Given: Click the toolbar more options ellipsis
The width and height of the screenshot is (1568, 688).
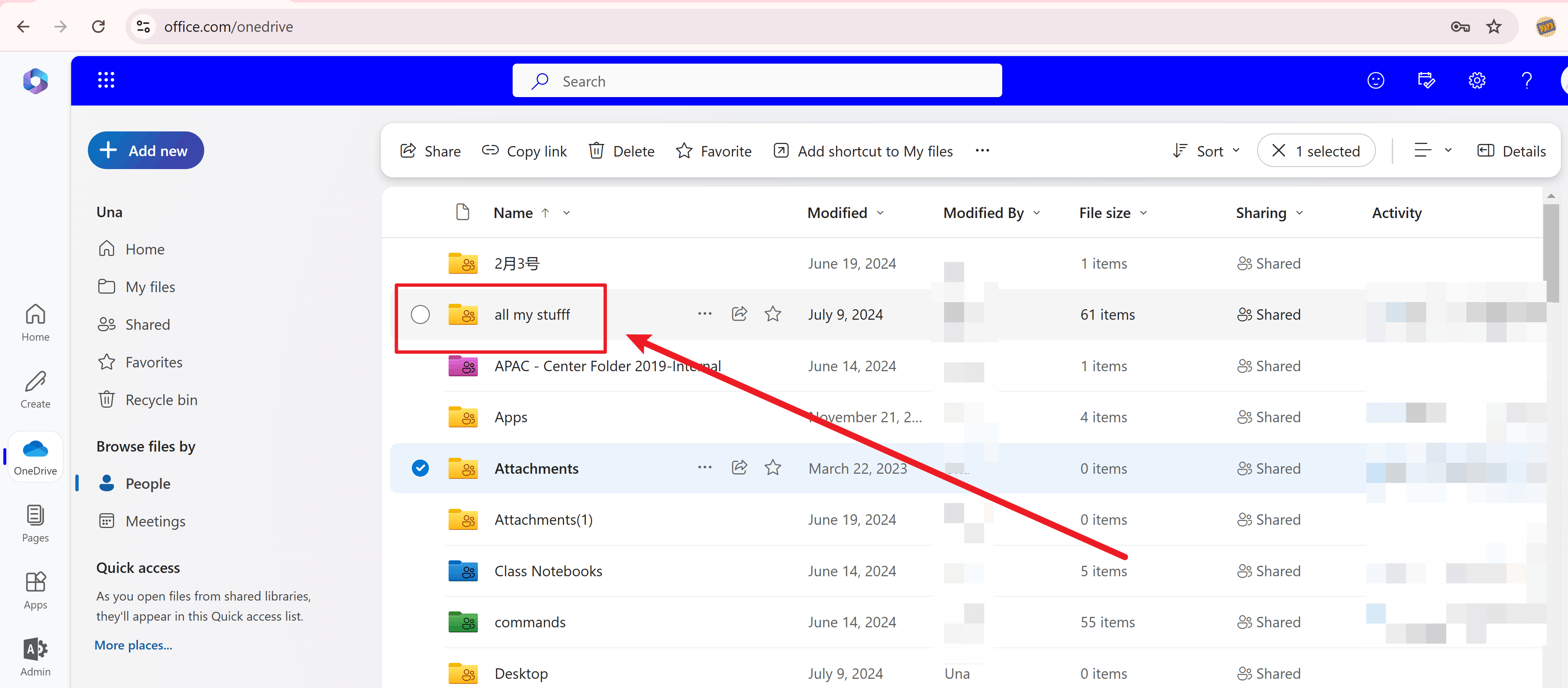Looking at the screenshot, I should tap(982, 150).
